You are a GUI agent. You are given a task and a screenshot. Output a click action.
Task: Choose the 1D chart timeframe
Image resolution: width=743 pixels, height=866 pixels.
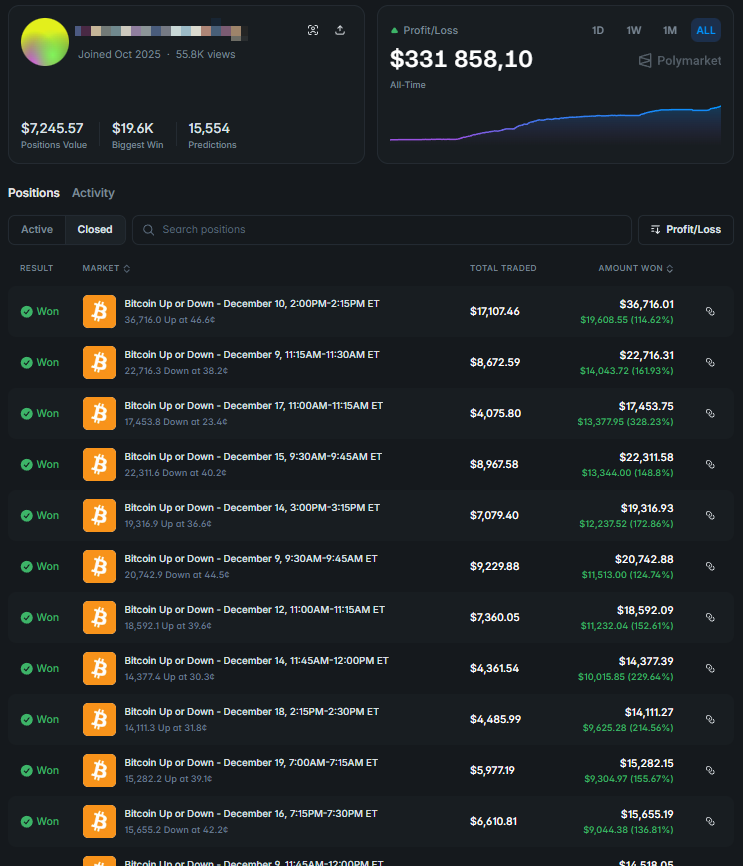point(598,30)
